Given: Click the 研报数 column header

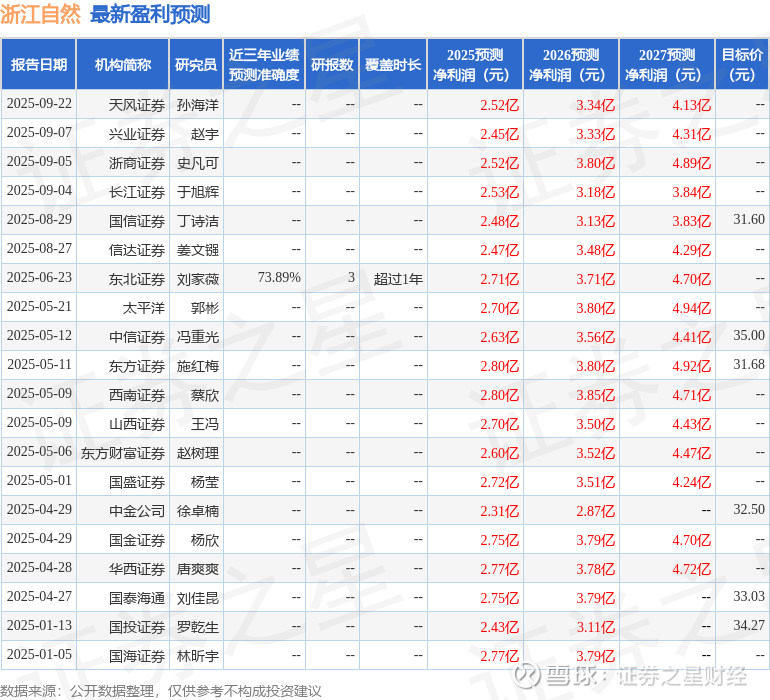Looking at the screenshot, I should point(332,64).
